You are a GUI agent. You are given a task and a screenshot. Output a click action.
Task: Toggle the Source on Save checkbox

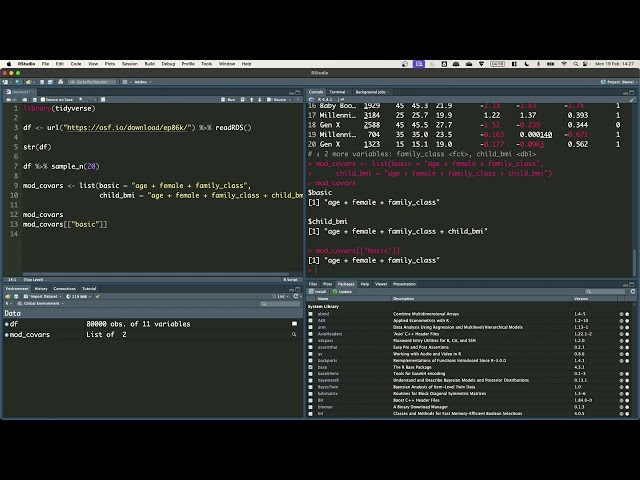(x=42, y=100)
